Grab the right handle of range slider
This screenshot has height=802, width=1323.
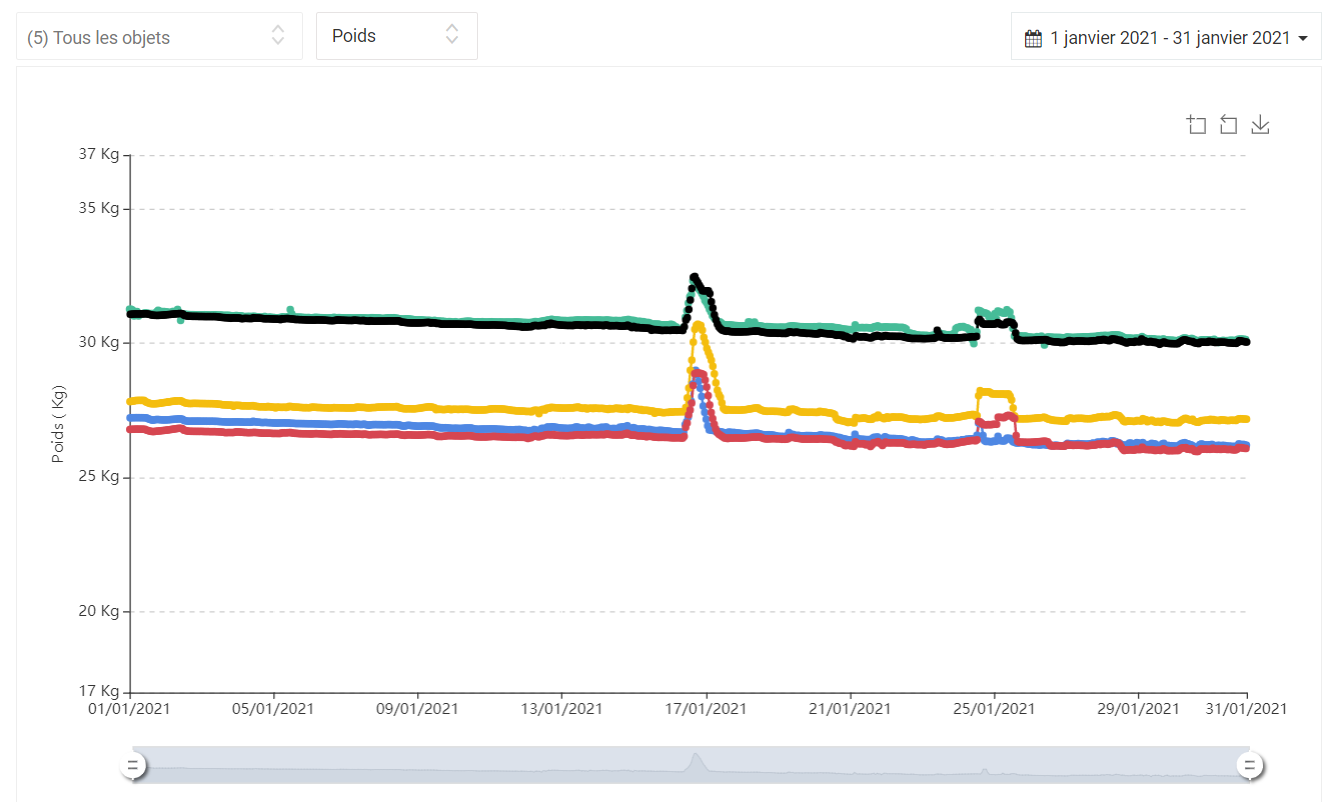(1249, 766)
